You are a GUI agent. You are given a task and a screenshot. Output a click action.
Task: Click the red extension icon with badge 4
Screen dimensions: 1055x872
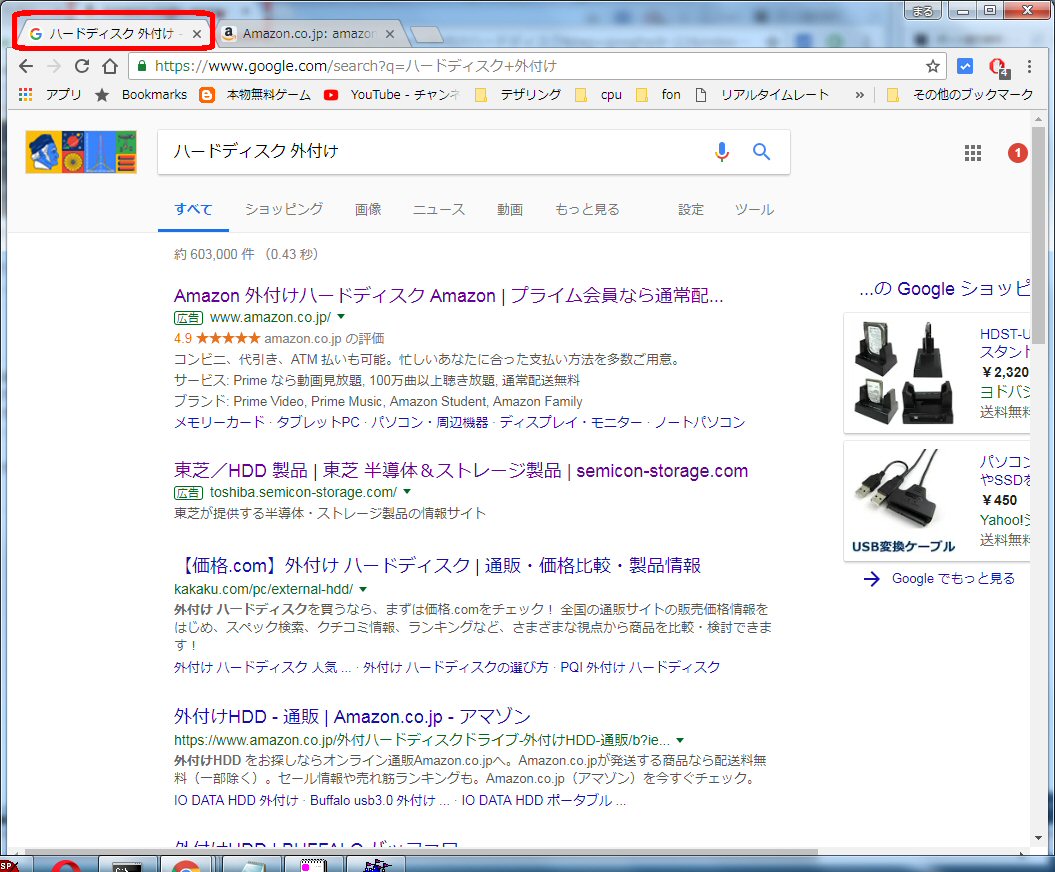[x=998, y=67]
